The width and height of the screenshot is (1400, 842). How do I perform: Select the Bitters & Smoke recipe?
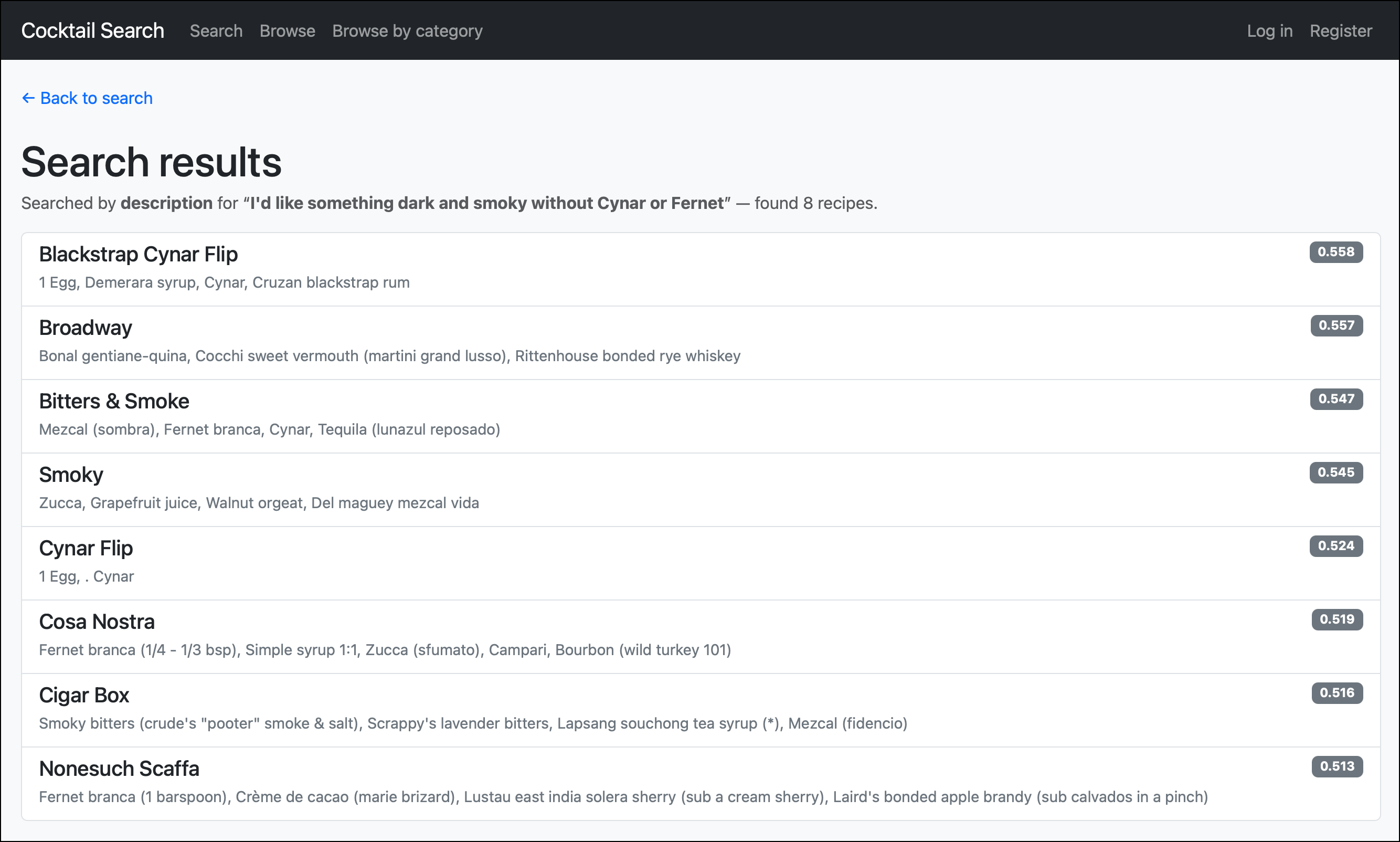click(x=114, y=401)
